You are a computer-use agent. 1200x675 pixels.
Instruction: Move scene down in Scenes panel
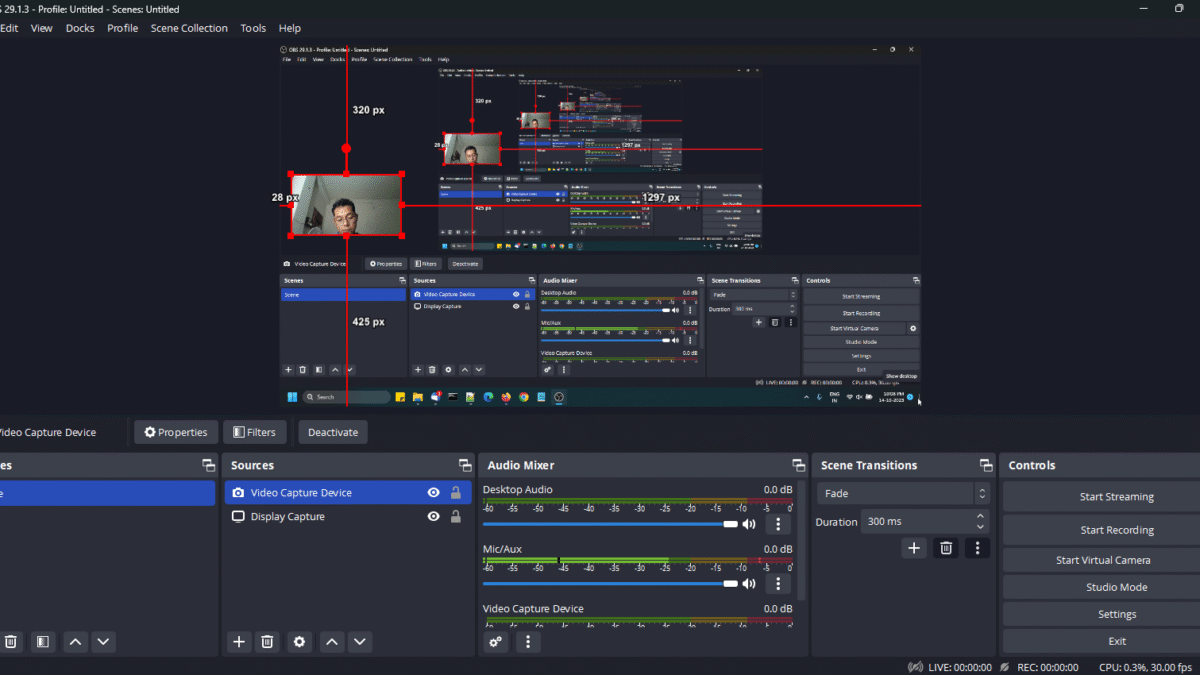(x=103, y=642)
